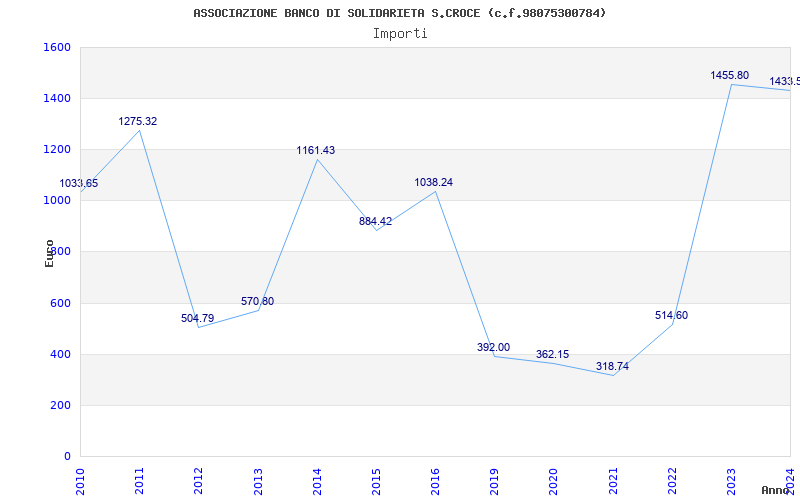Click the 2011 x-axis year label

coord(139,481)
